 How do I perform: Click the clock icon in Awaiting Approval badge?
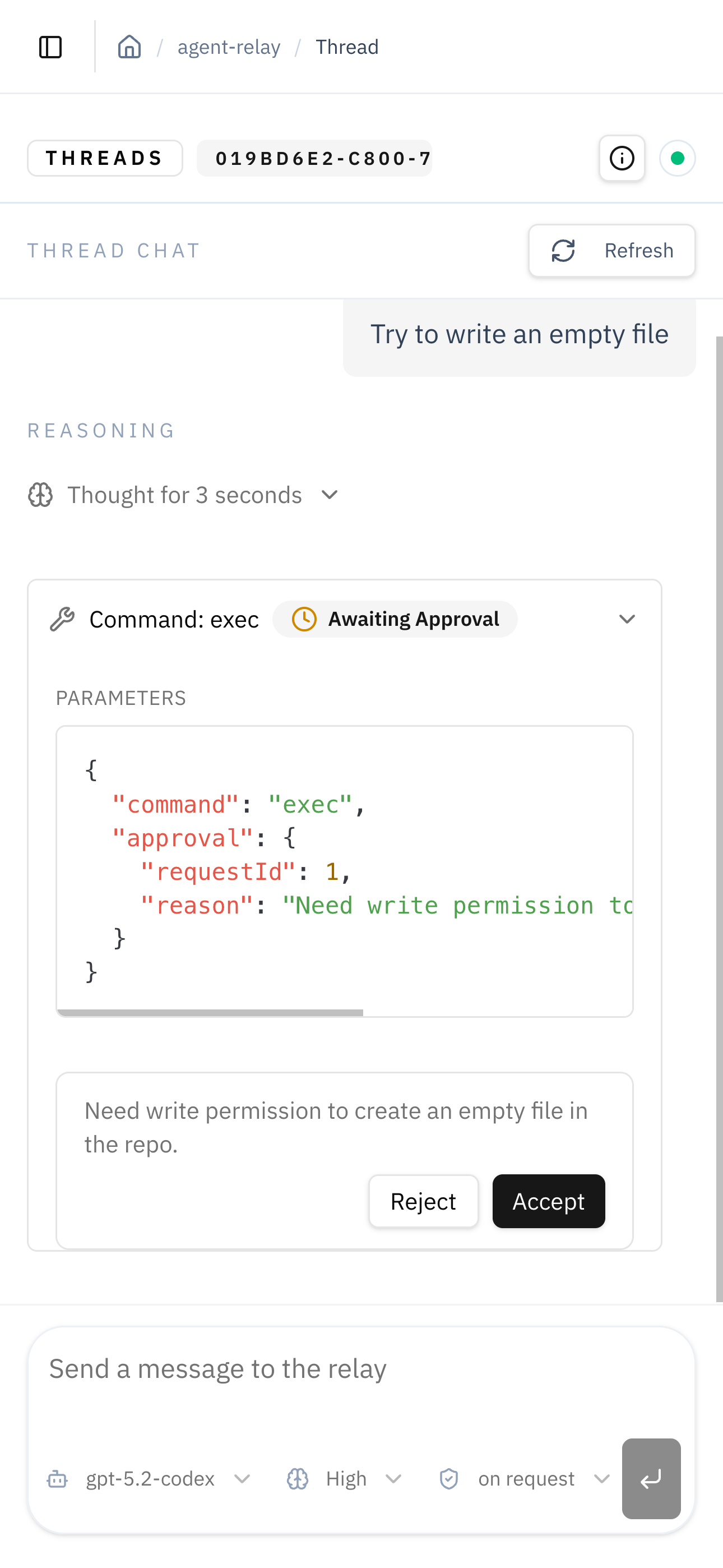point(304,619)
